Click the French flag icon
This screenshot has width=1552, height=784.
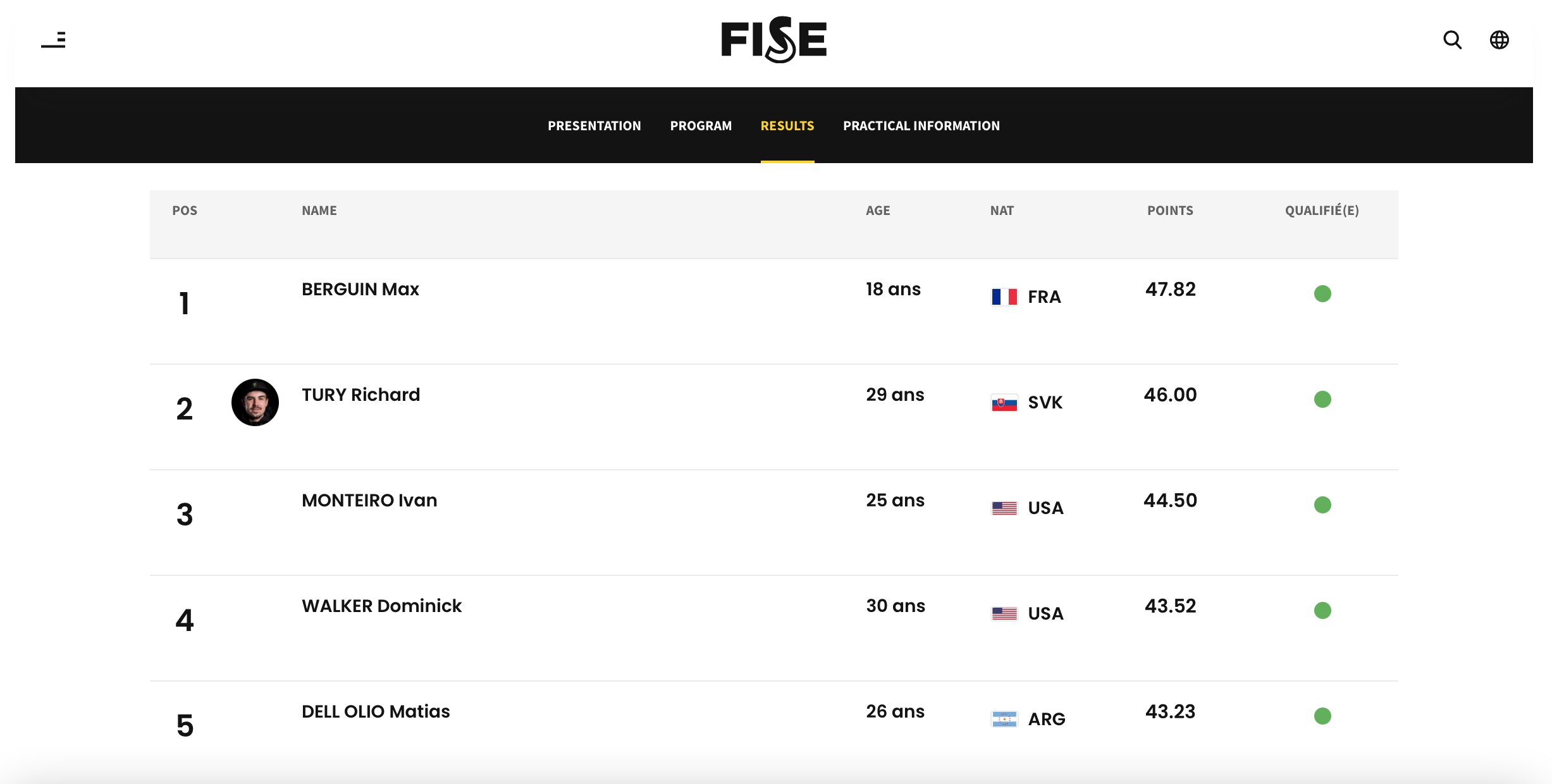click(x=1004, y=297)
